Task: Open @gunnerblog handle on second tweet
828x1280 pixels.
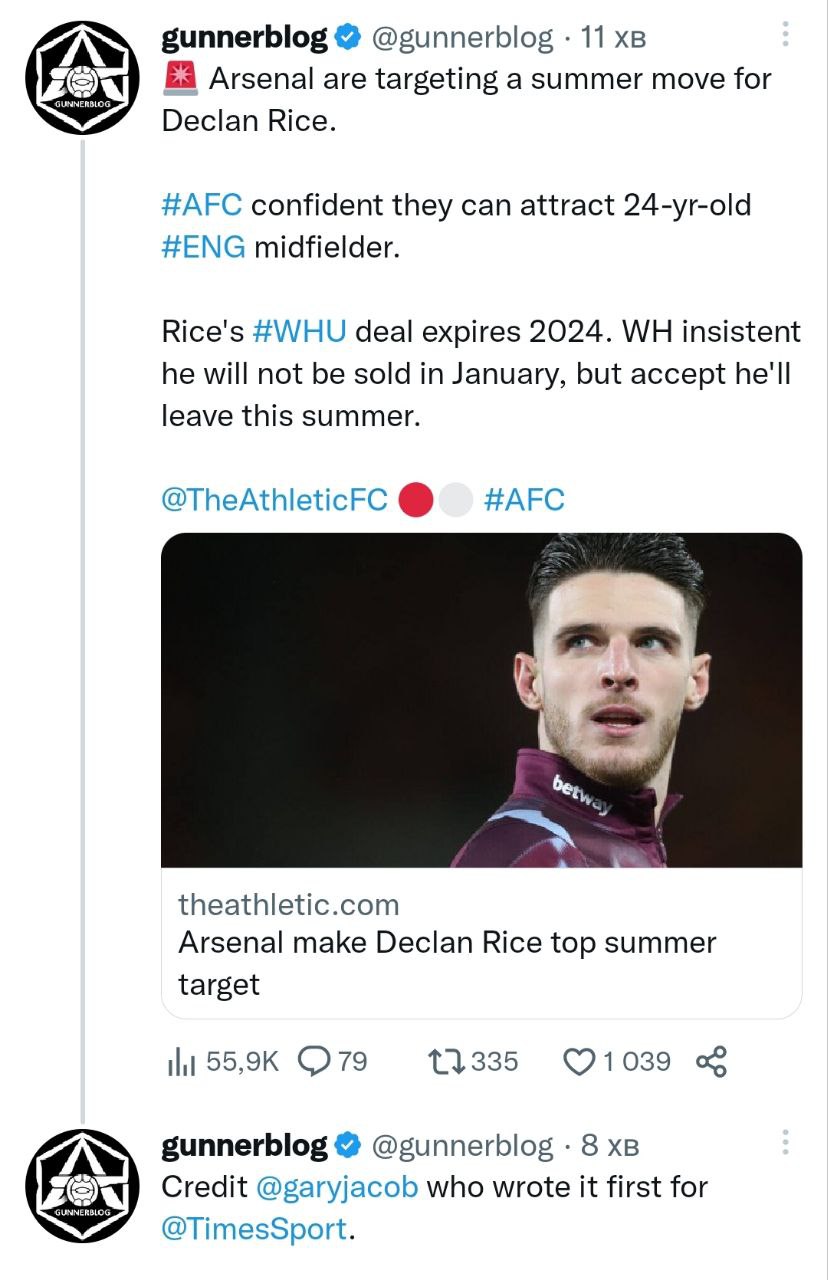Action: (461, 1145)
